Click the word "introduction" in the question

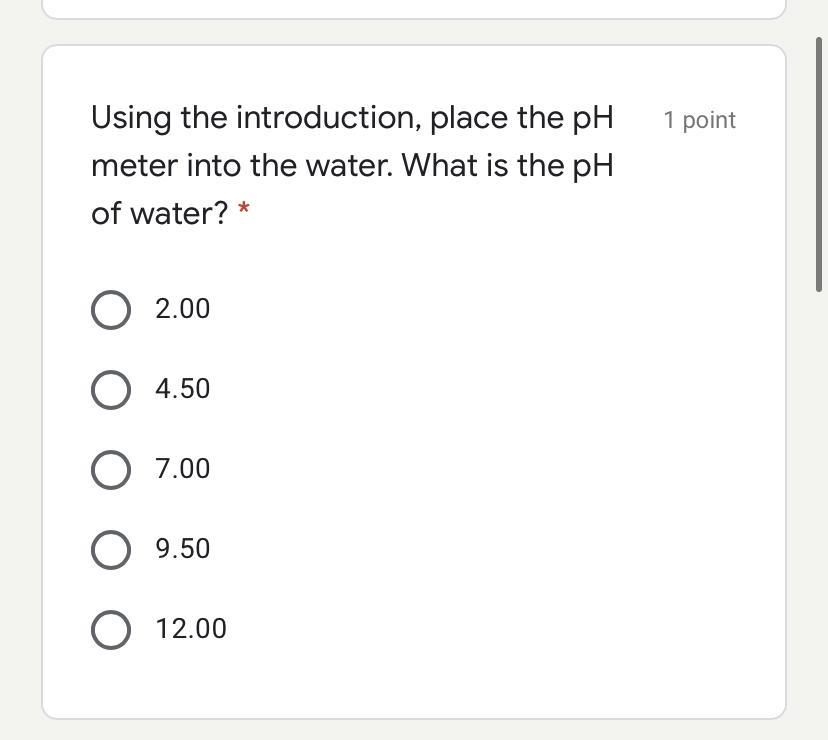click(328, 118)
